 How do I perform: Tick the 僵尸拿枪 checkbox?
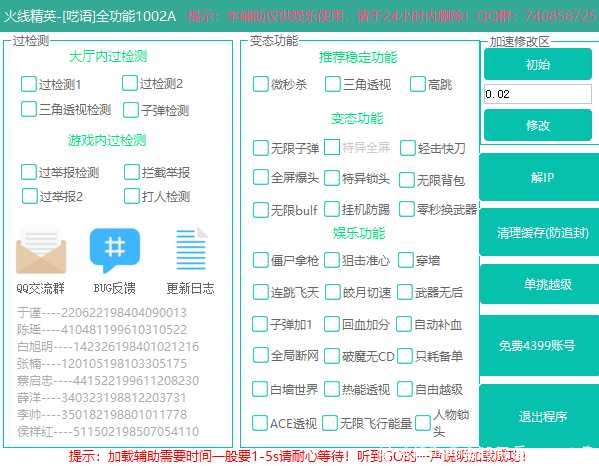[x=261, y=260]
